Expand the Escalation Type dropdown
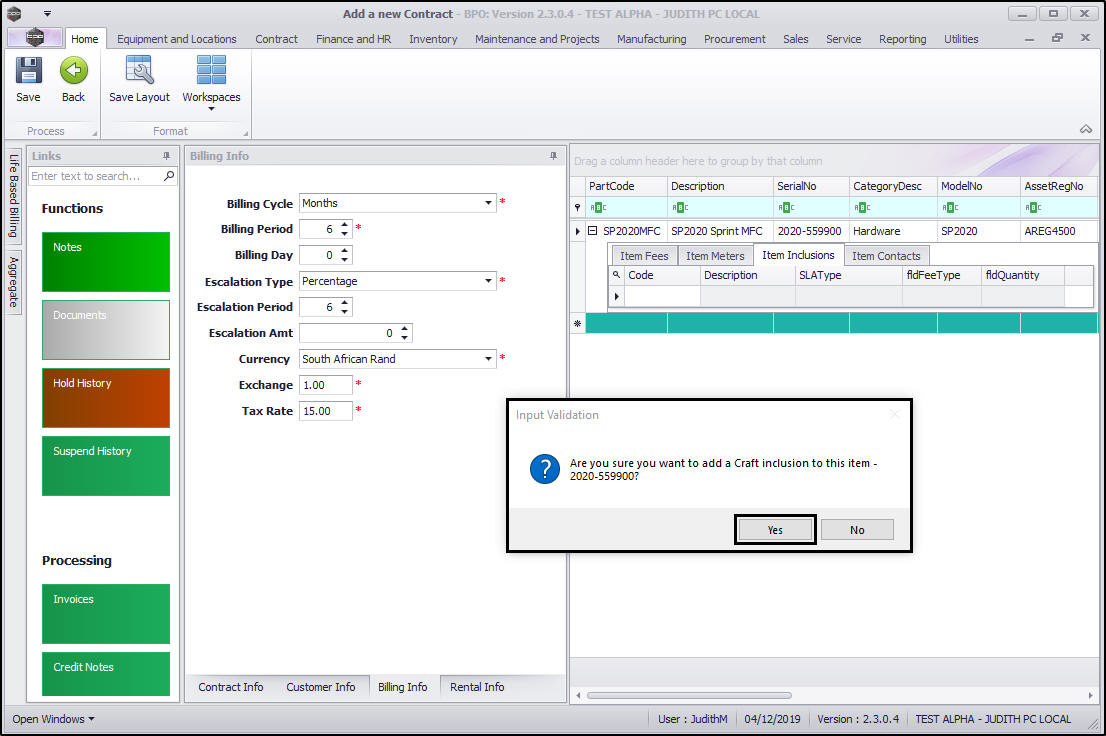 point(489,281)
